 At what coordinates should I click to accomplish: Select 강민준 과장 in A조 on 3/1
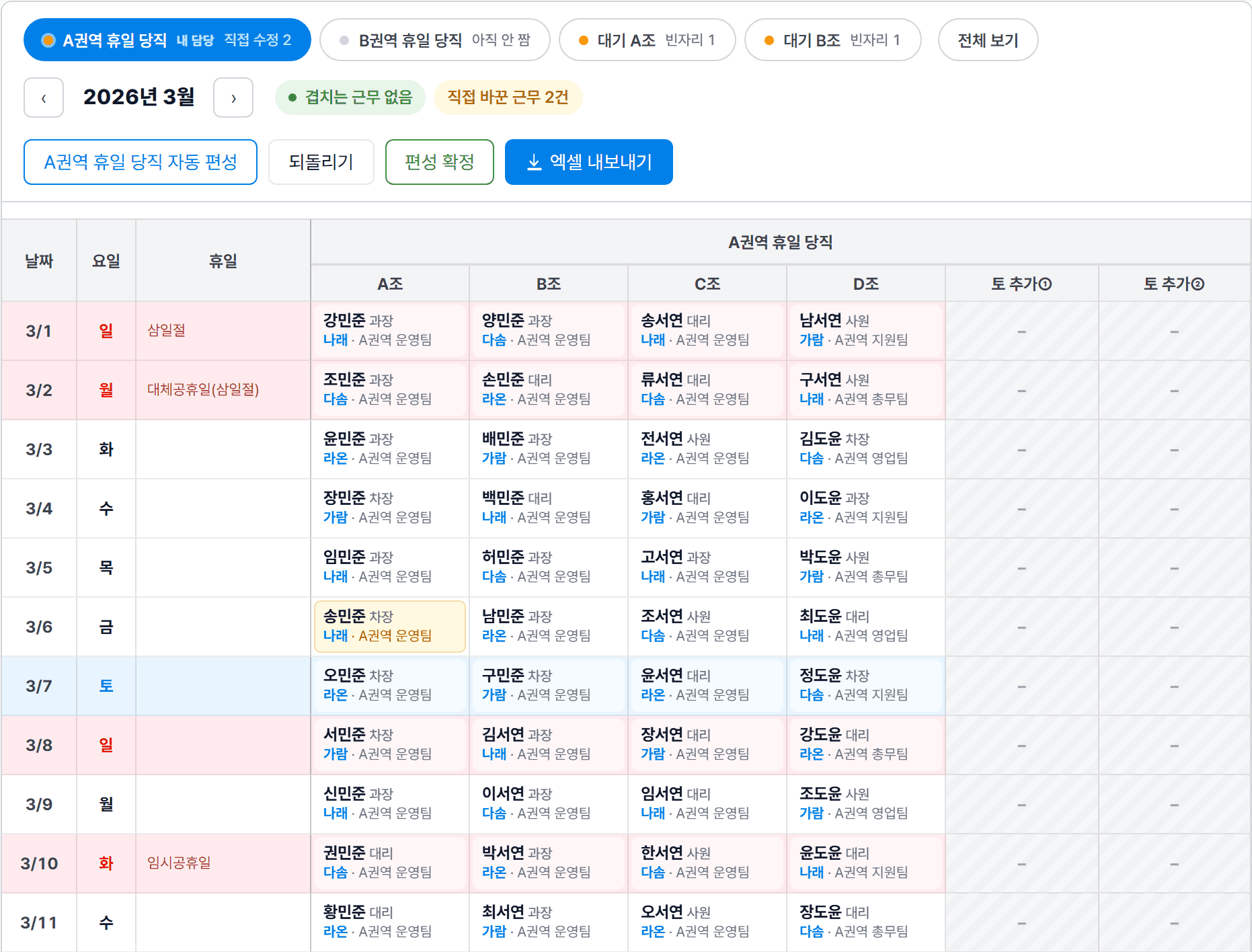390,331
